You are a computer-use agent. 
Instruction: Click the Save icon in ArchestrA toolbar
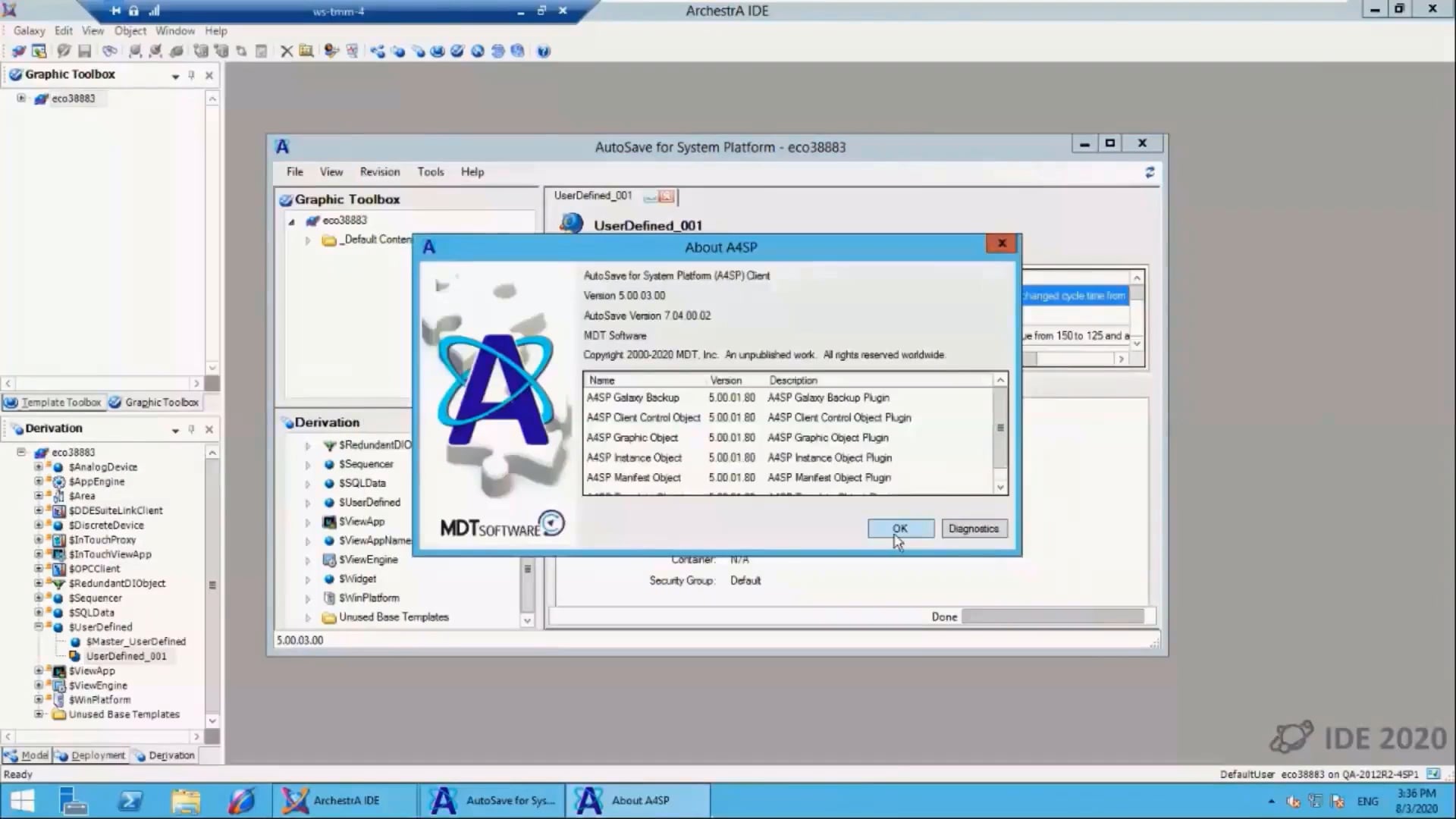(x=84, y=51)
